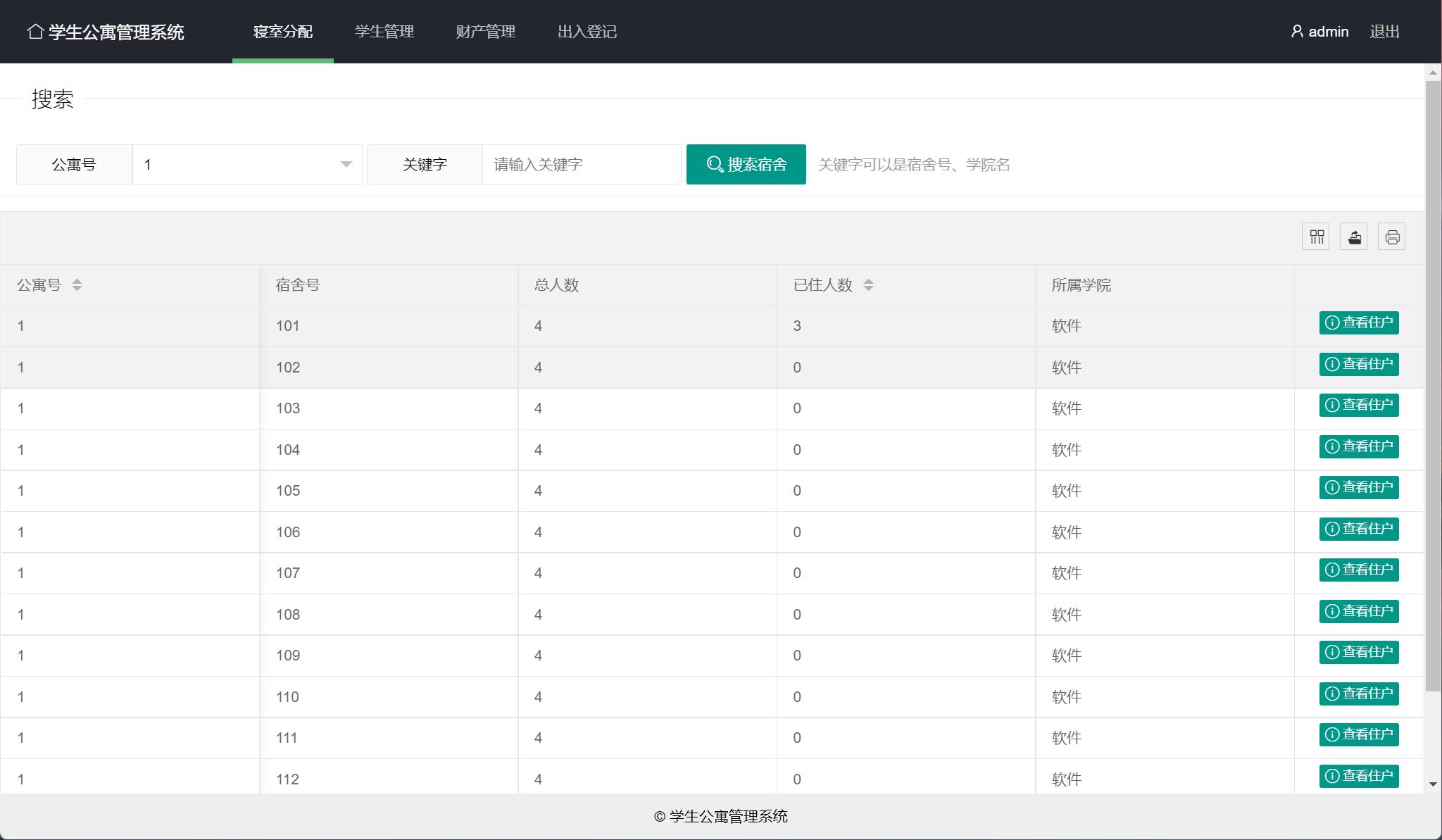Viewport: 1442px width, 840px height.
Task: Click 退出 to log out
Action: tap(1383, 32)
